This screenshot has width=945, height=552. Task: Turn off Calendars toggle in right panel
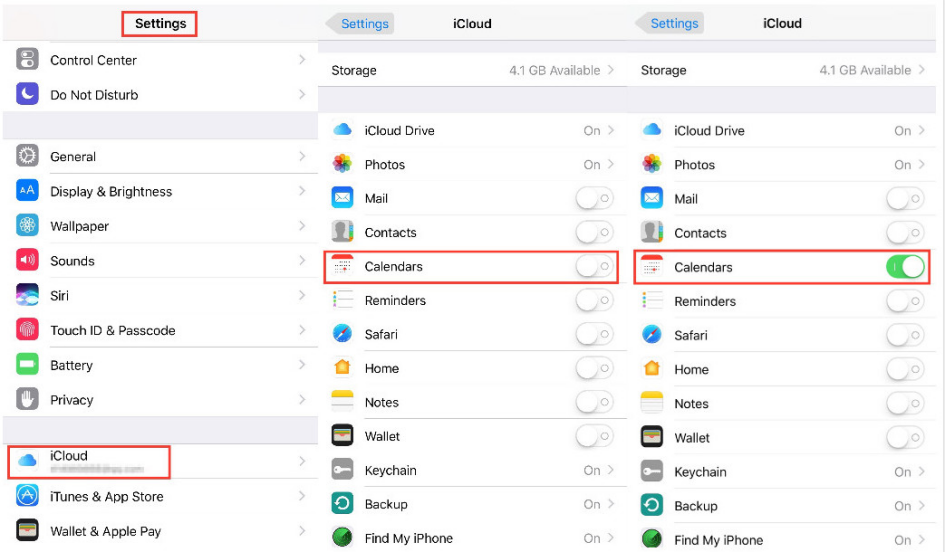[905, 266]
